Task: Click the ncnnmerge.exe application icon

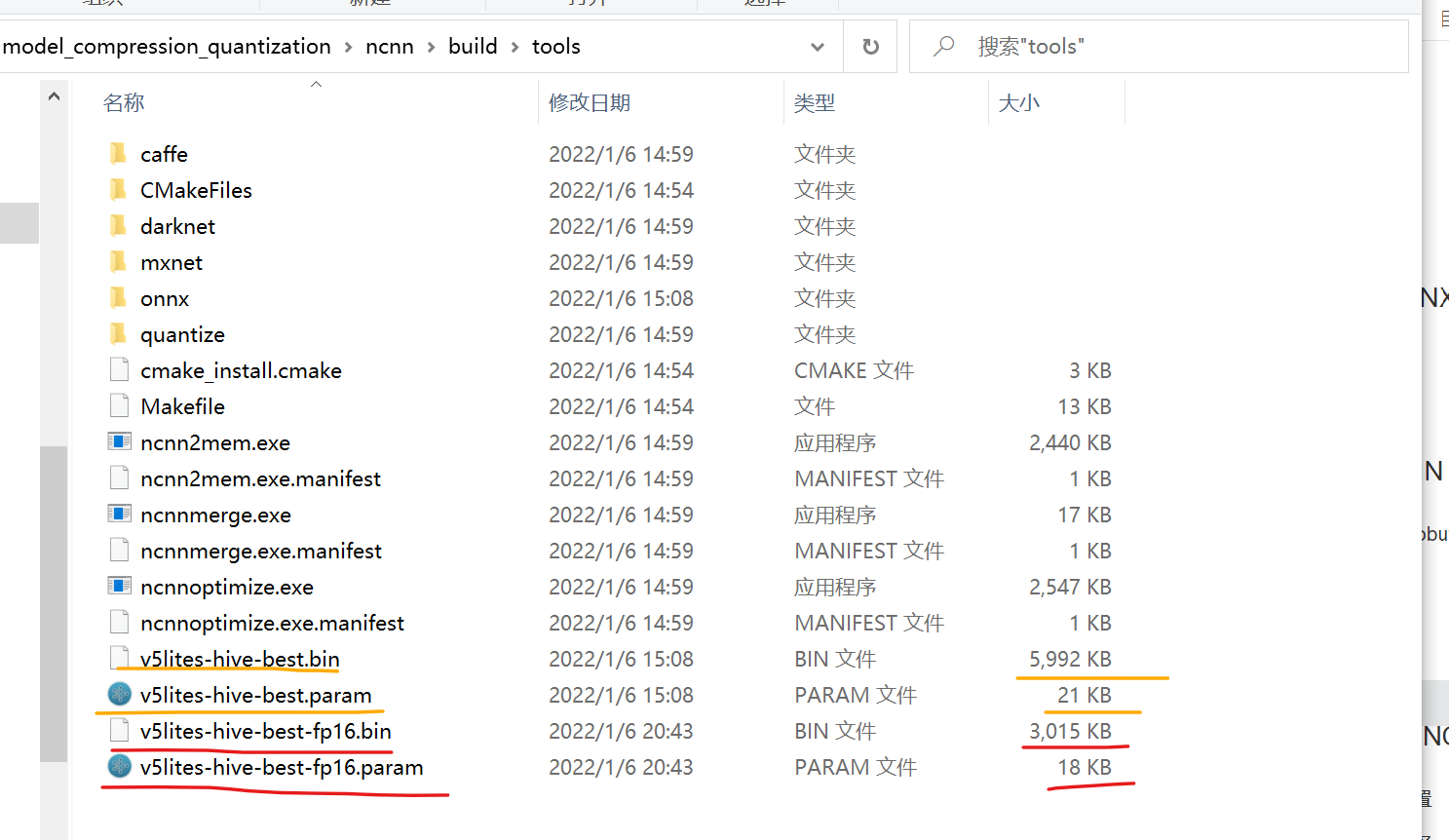Action: point(119,514)
